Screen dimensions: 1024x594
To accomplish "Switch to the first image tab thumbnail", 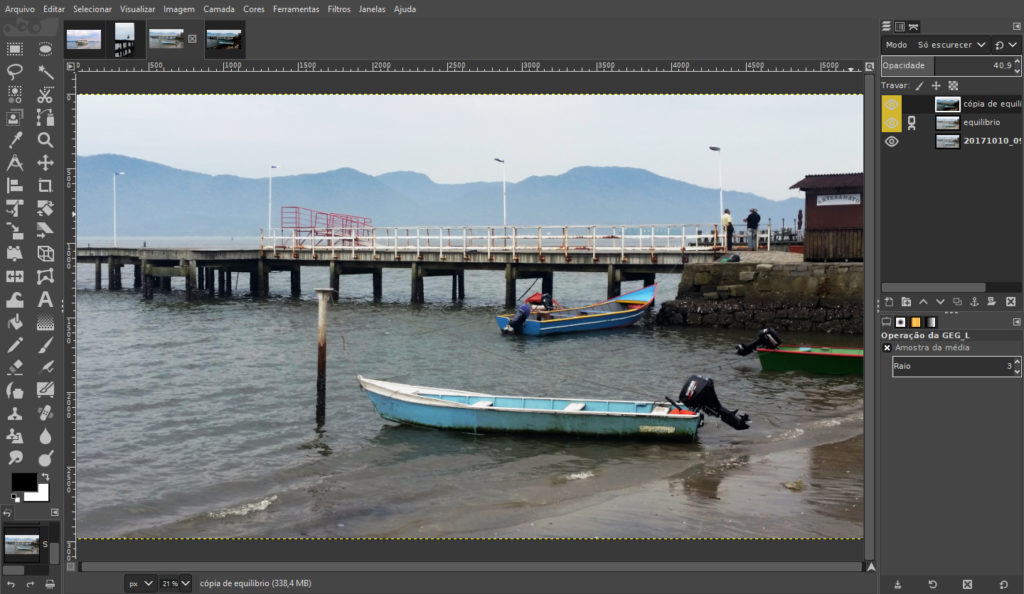I will (84, 39).
